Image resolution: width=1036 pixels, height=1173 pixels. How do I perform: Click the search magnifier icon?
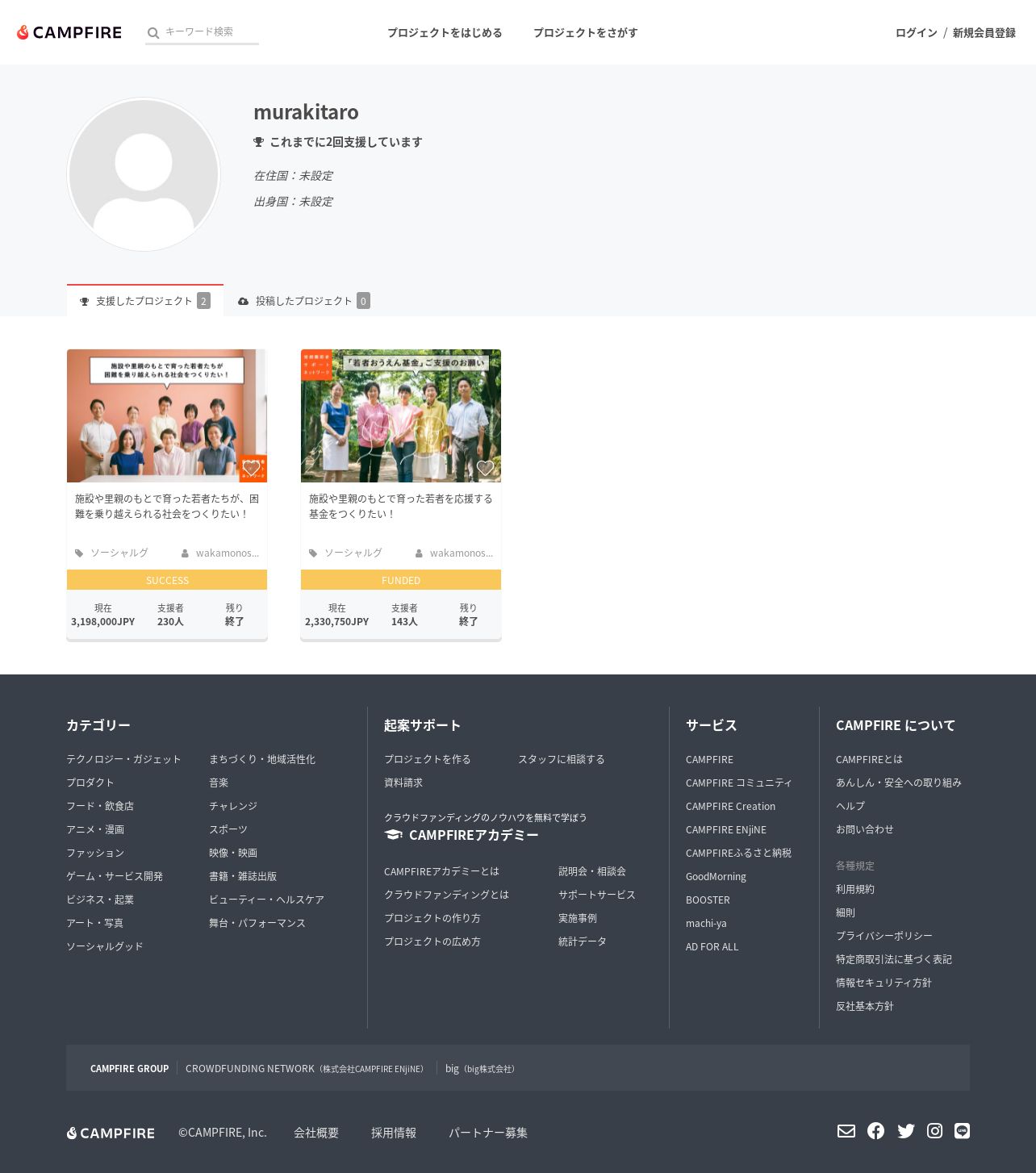pos(152,33)
